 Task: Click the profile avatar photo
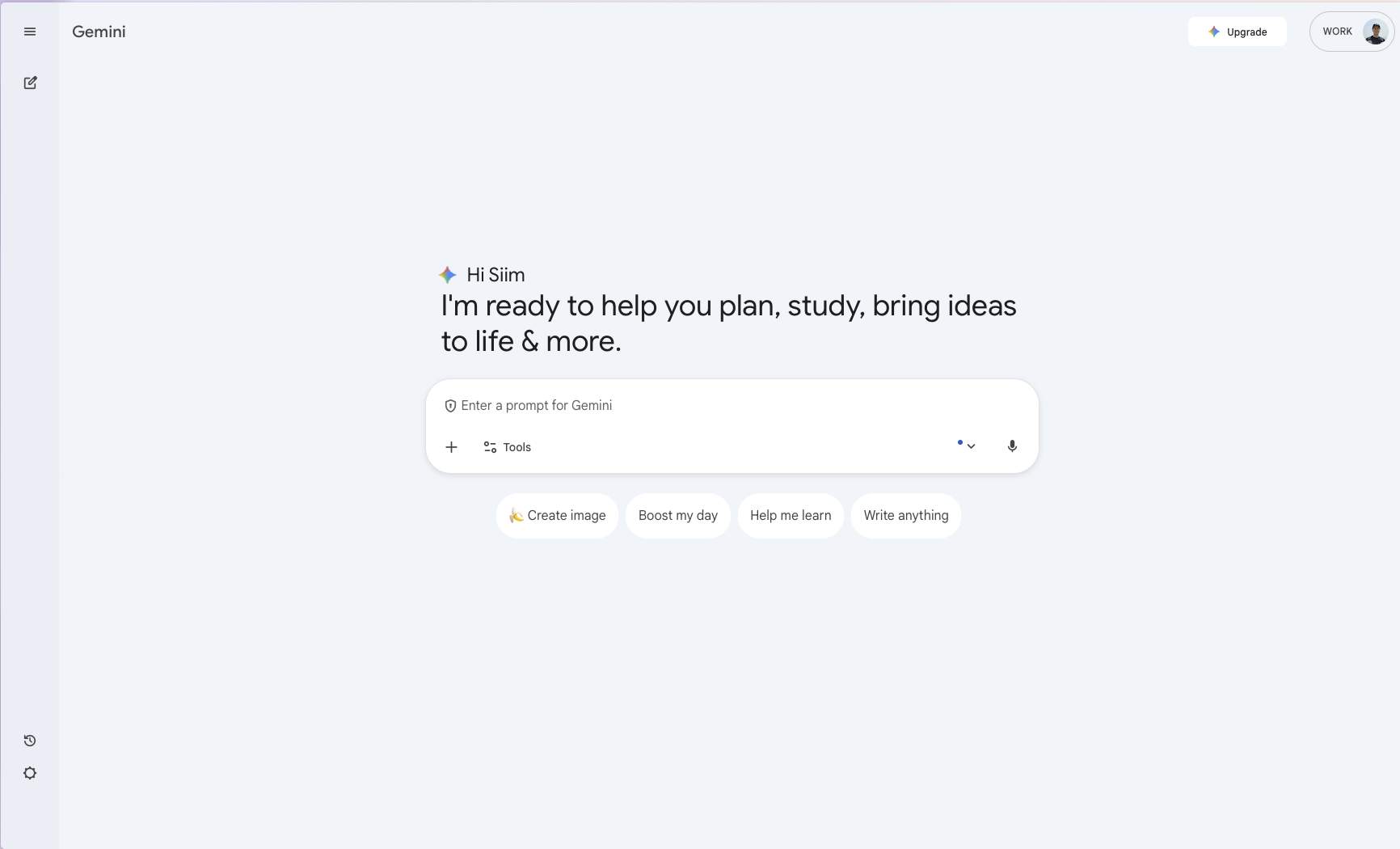click(1374, 32)
